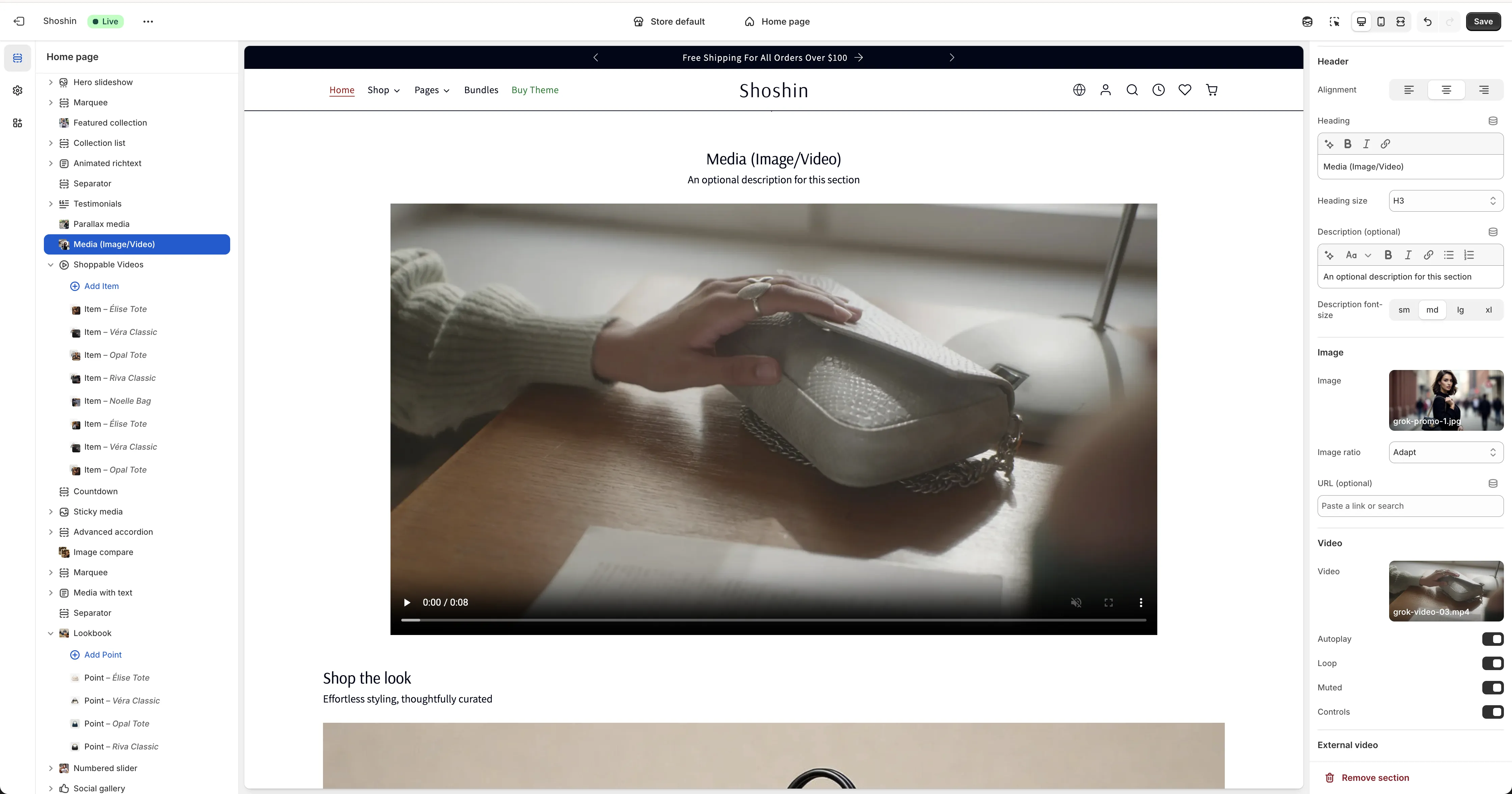Disable the Autoplay toggle

1493,639
